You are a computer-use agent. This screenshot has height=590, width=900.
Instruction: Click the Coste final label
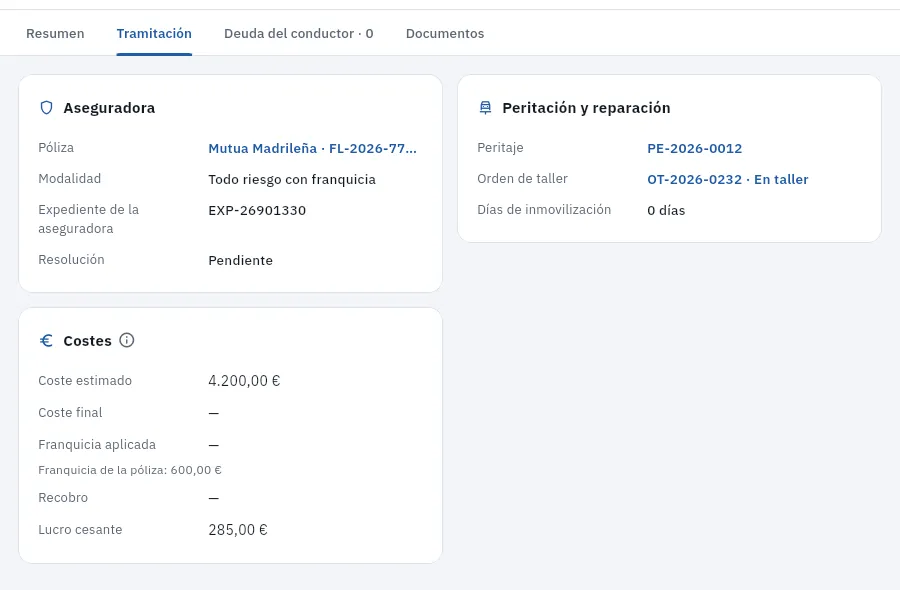tap(70, 413)
